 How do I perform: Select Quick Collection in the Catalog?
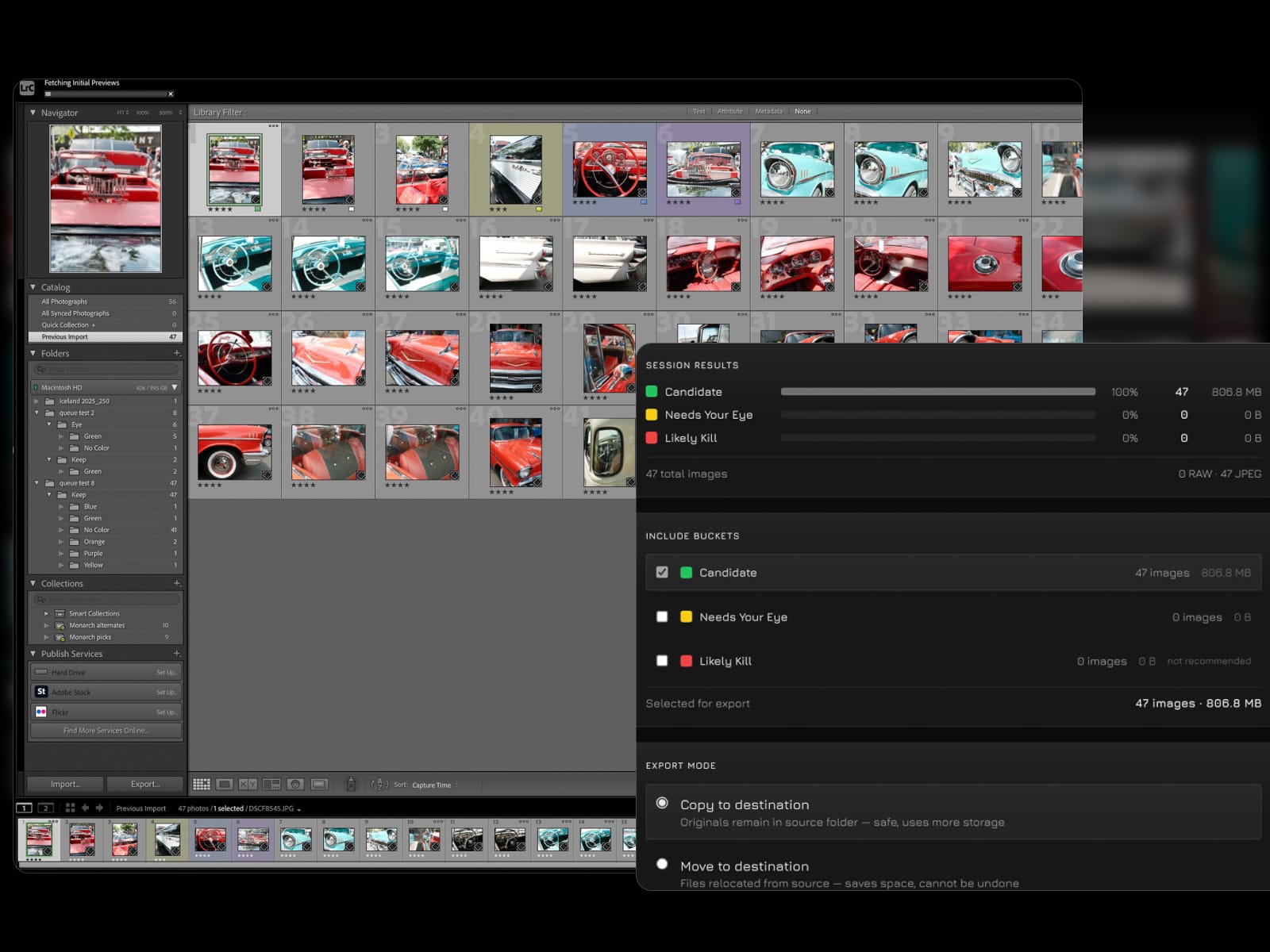pyautogui.click(x=106, y=325)
